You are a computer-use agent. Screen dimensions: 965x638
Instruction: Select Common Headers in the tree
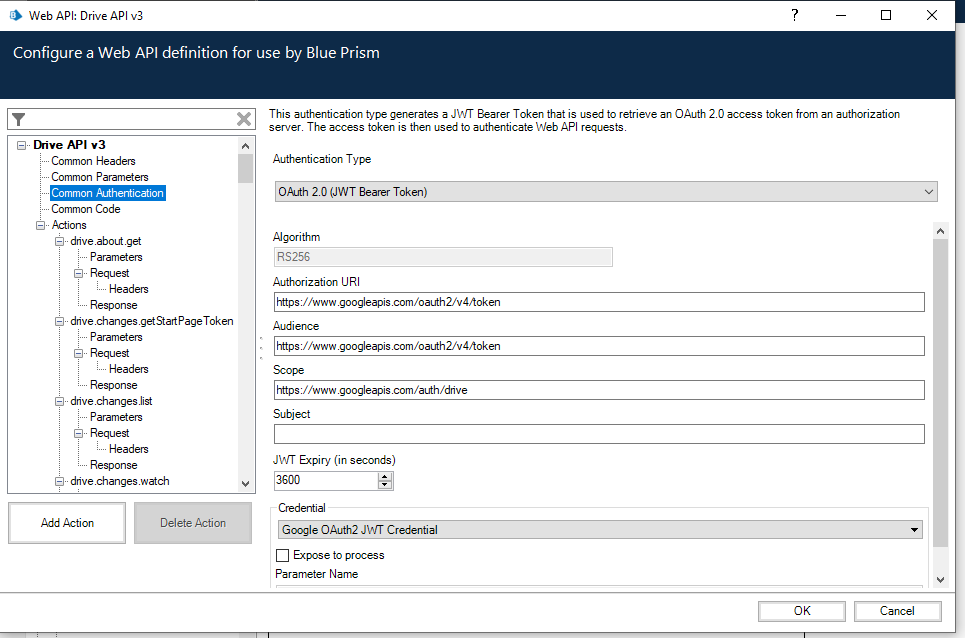tap(93, 161)
